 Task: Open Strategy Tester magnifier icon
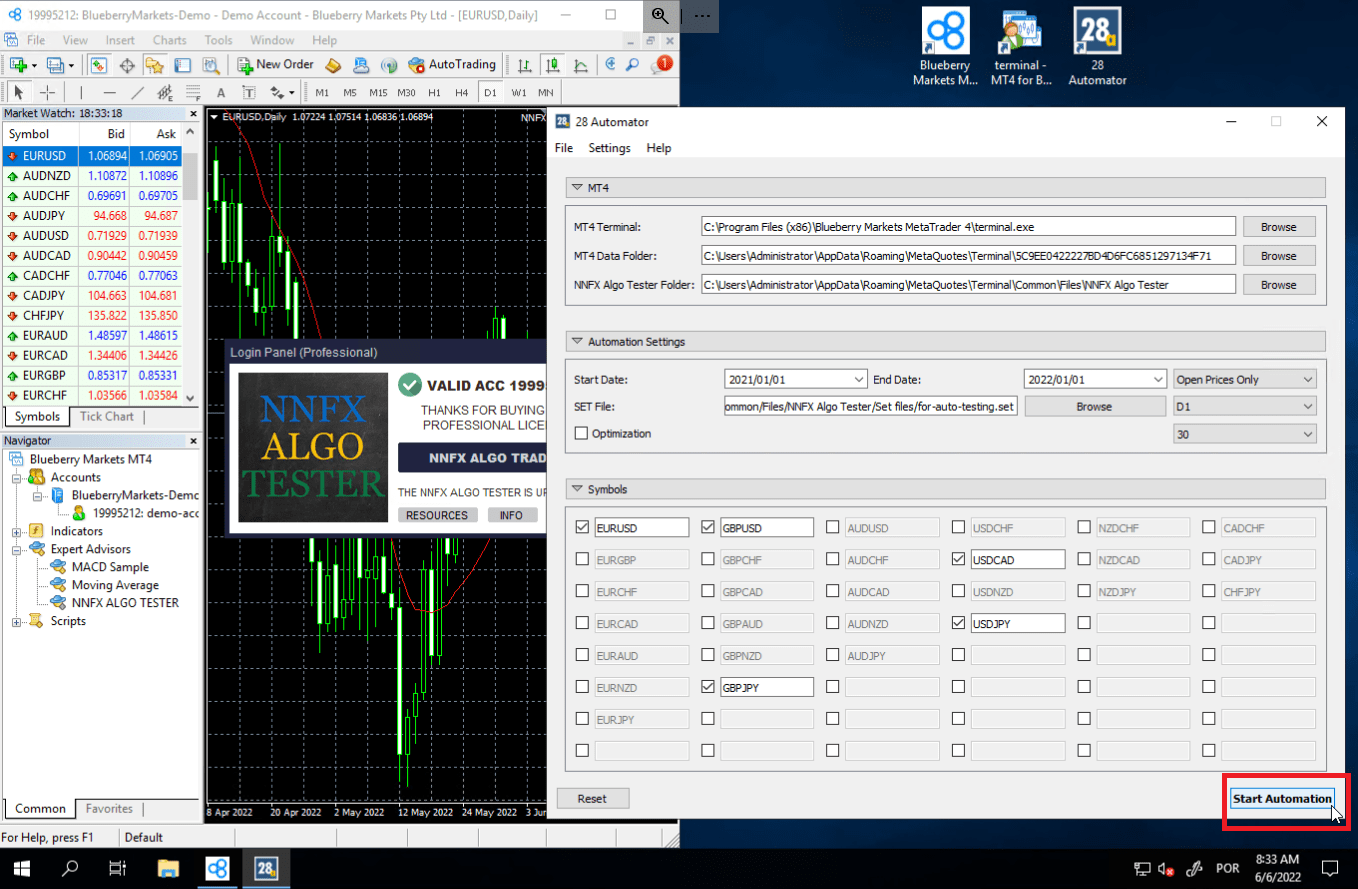tap(210, 65)
